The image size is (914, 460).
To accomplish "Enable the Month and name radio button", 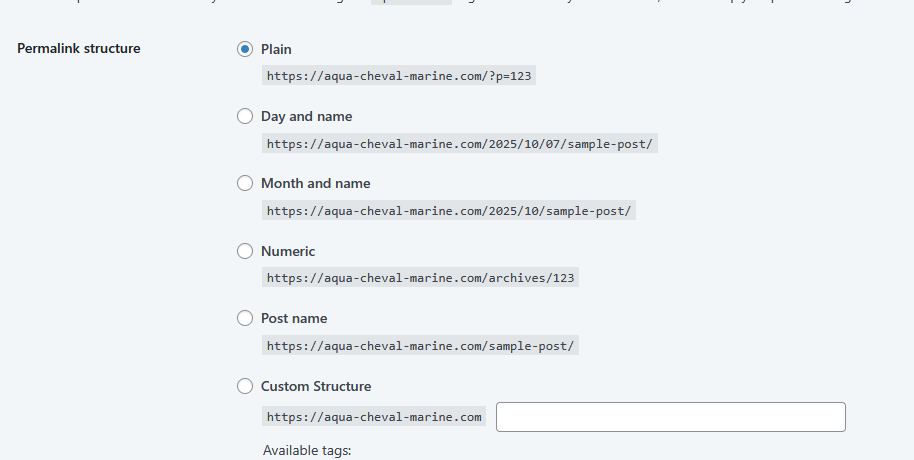I will 245,183.
